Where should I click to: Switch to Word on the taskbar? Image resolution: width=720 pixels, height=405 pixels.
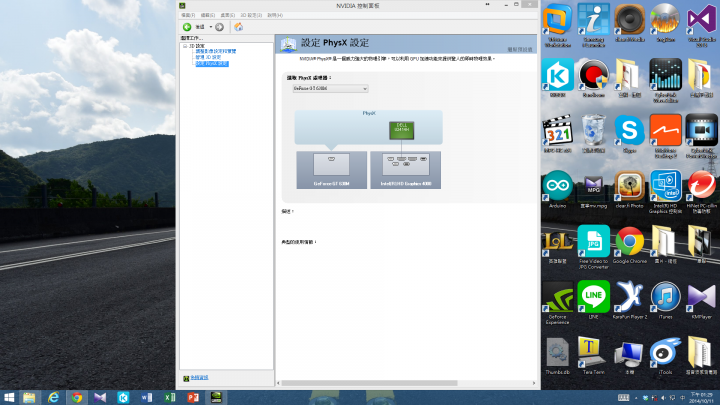(146, 398)
